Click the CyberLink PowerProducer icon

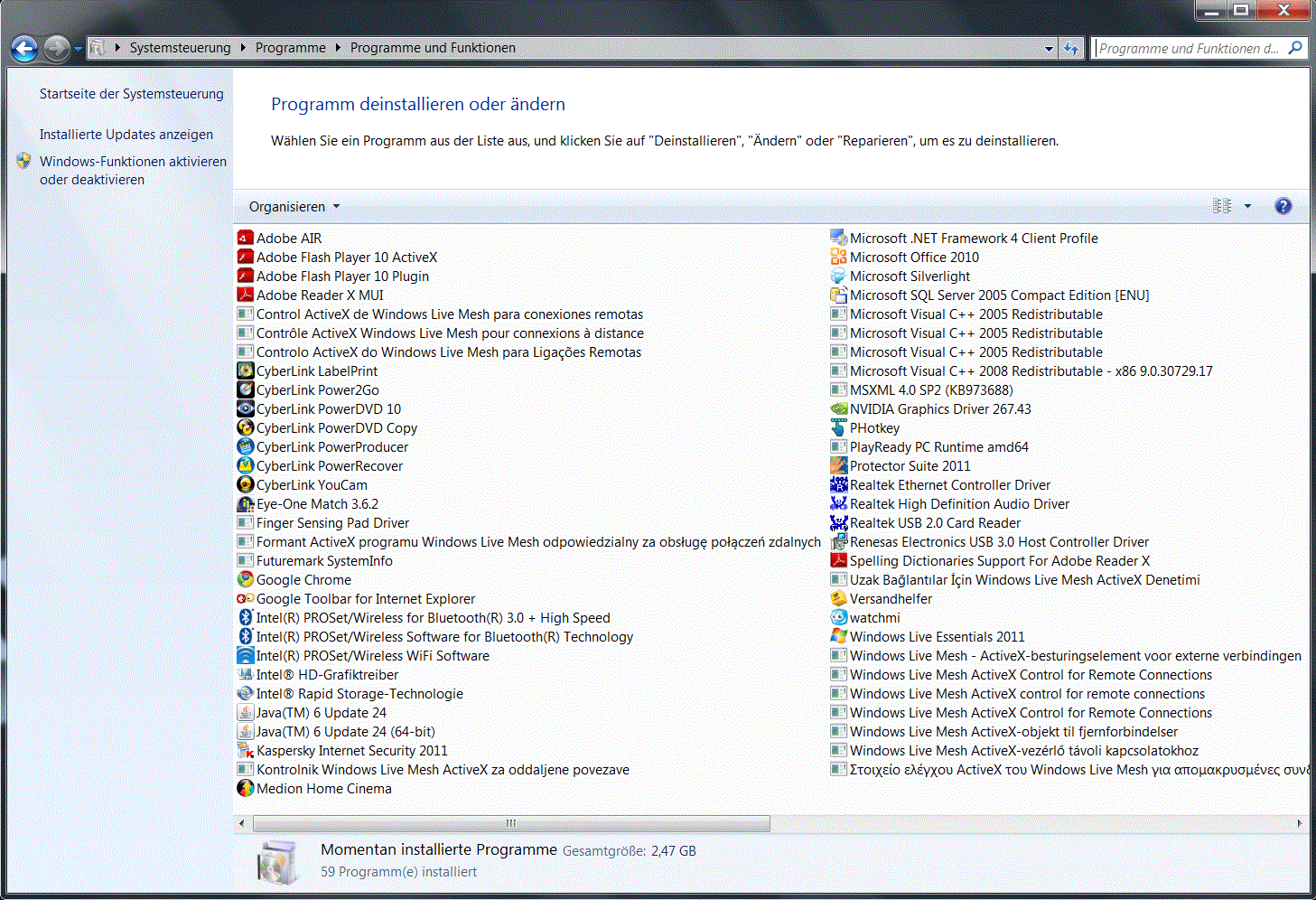[x=245, y=446]
